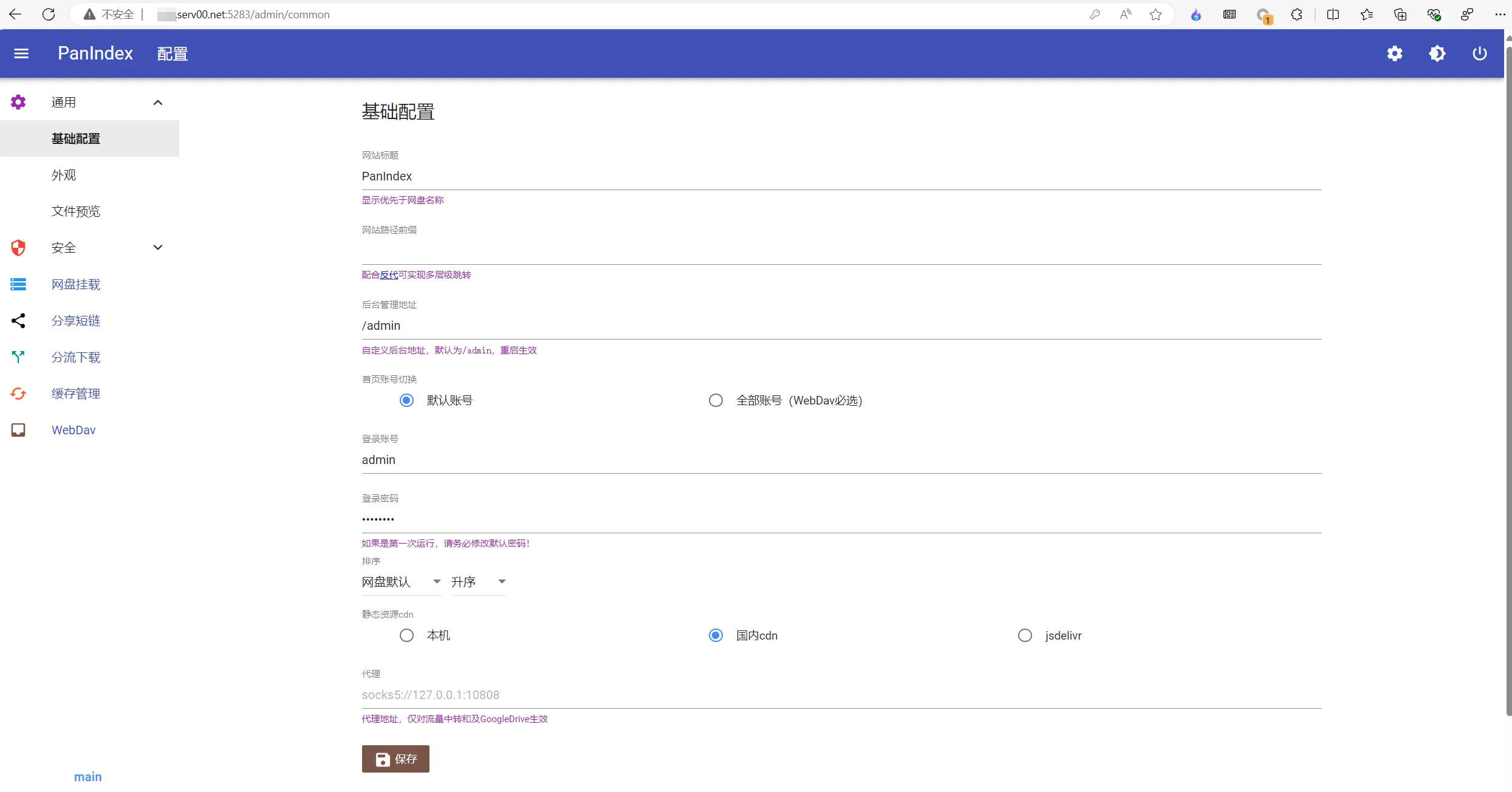1512x792 pixels.
Task: Reload the page with browser refresh
Action: coord(49,14)
